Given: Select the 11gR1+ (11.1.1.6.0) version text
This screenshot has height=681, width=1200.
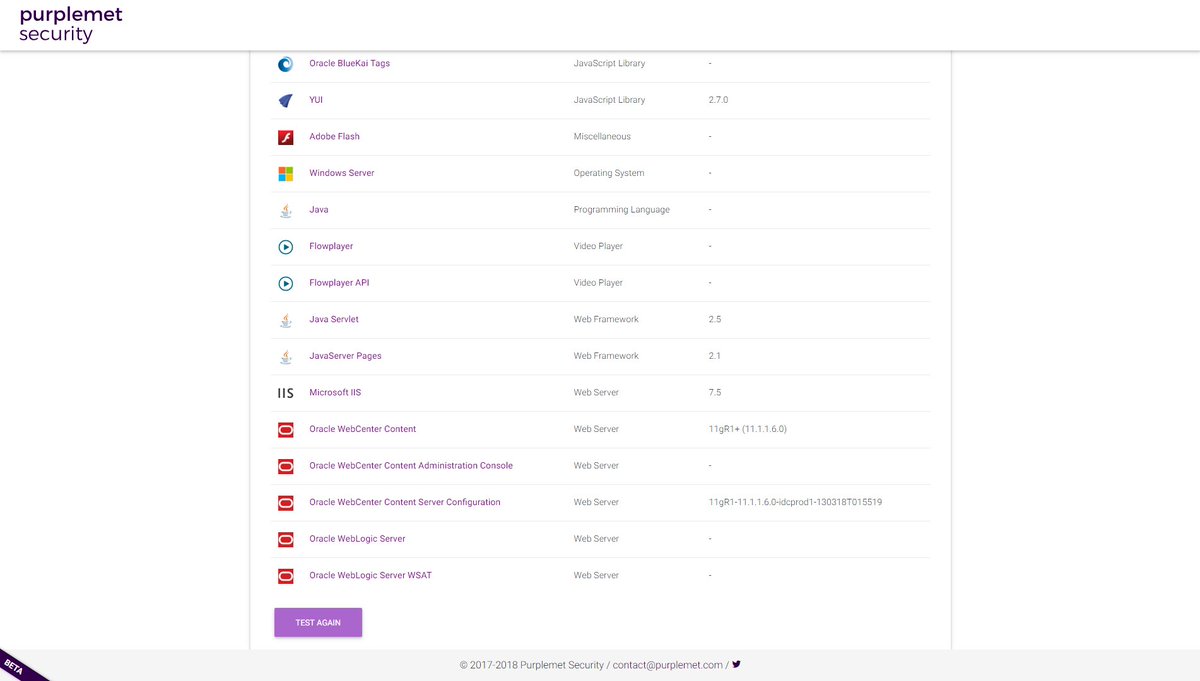Looking at the screenshot, I should [747, 429].
